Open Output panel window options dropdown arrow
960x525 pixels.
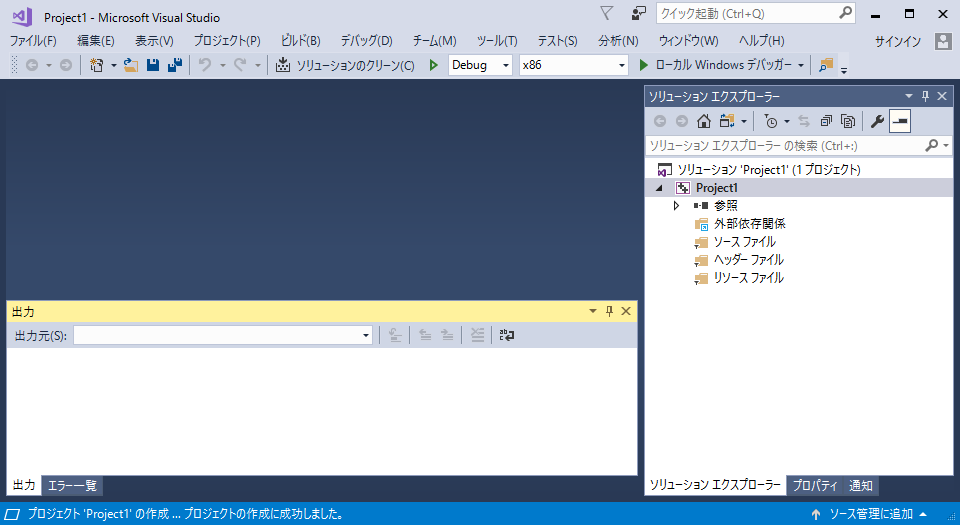(593, 311)
